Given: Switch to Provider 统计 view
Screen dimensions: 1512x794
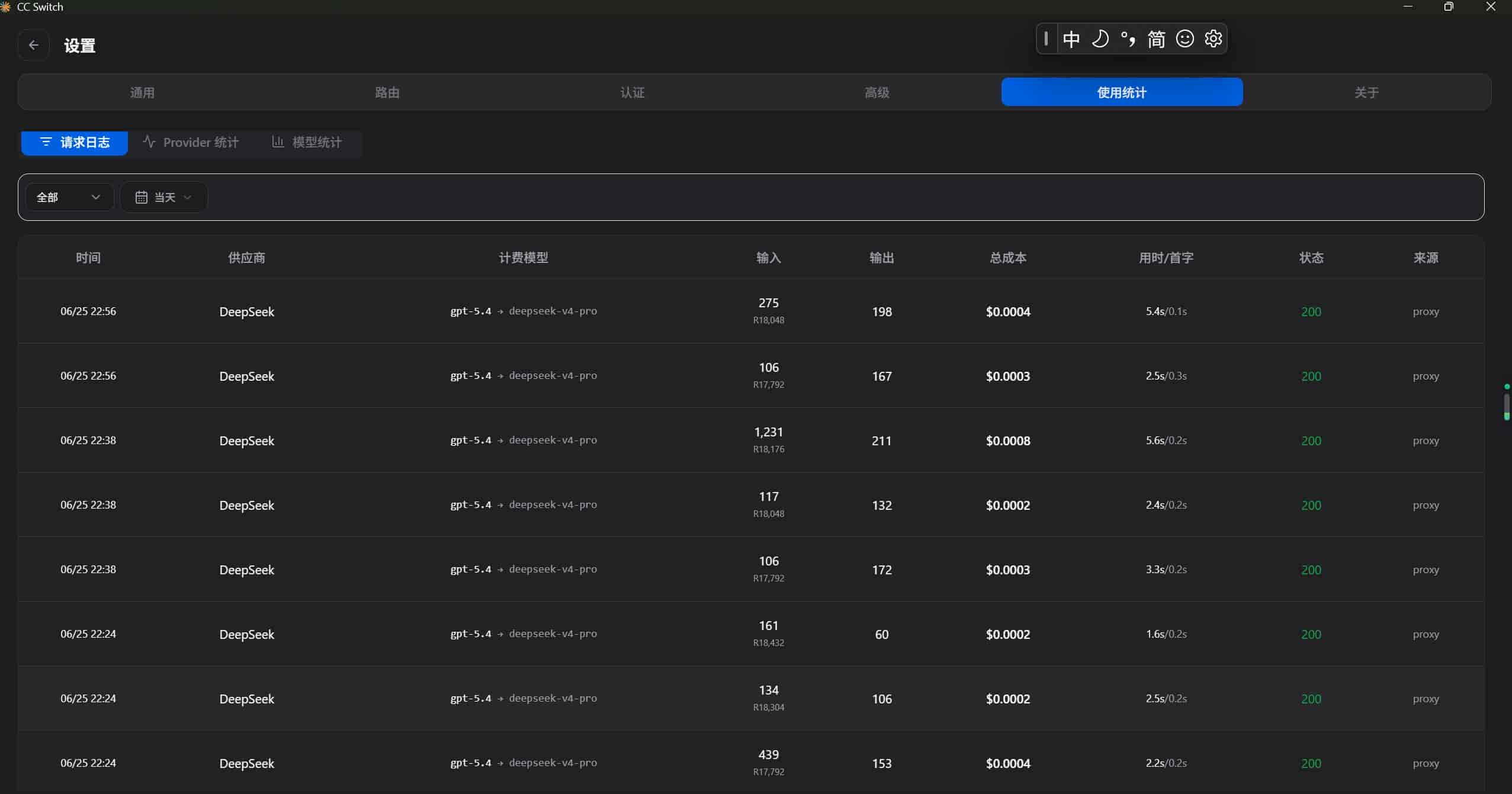Looking at the screenshot, I should click(191, 143).
